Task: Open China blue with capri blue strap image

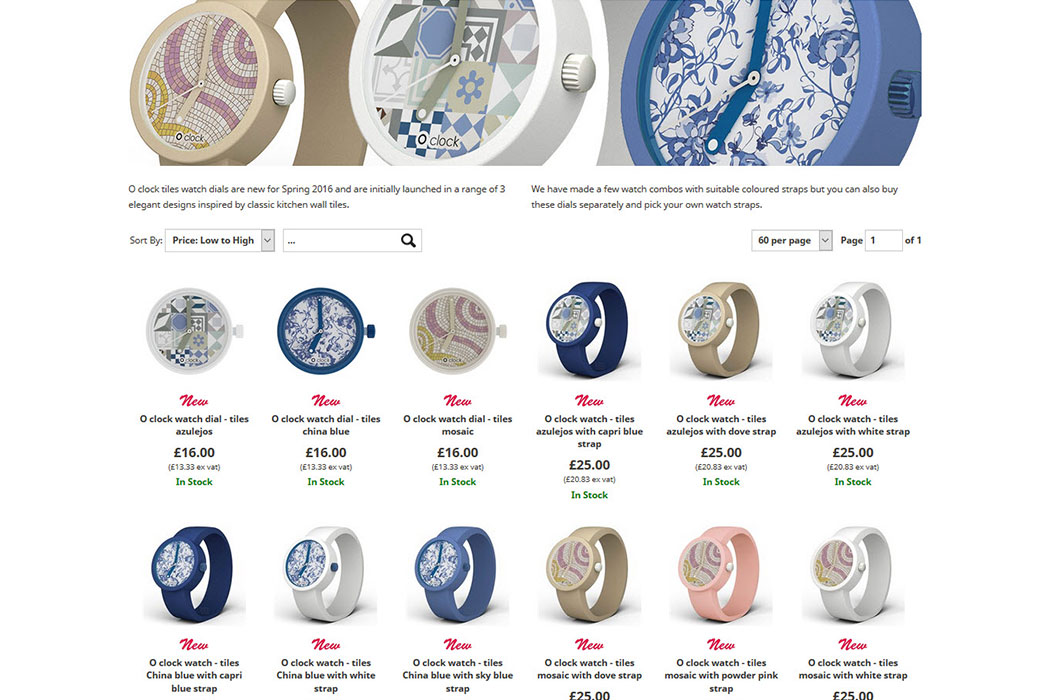Action: coord(194,575)
